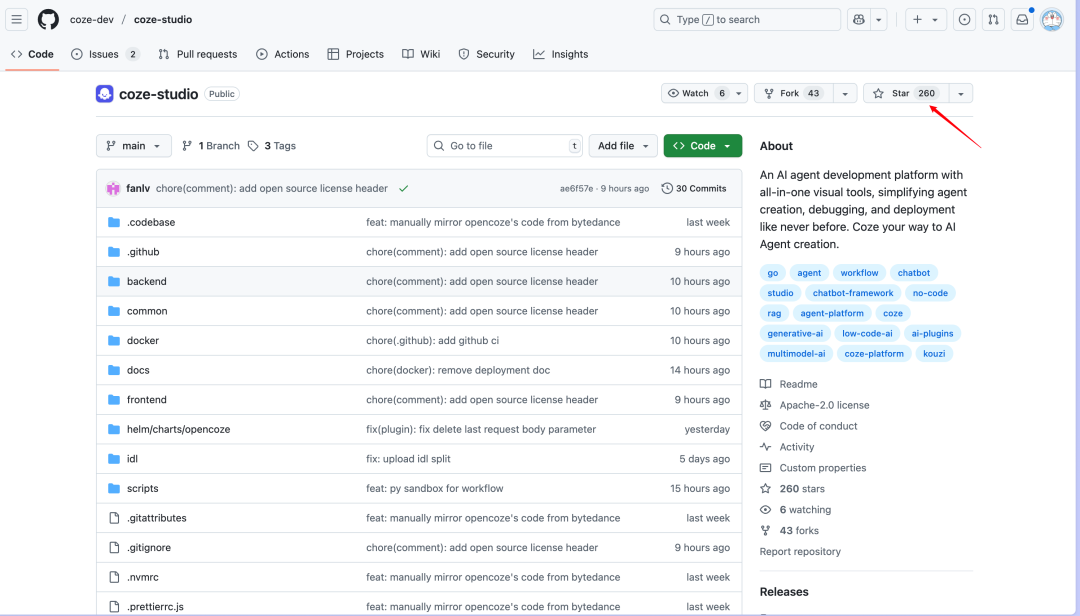
Task: Click the user profile avatar
Action: (1051, 20)
